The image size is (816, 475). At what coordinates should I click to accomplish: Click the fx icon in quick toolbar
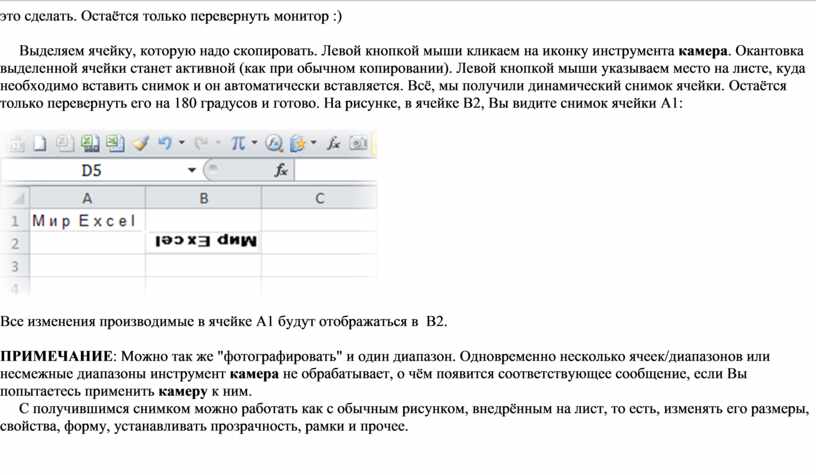[334, 143]
